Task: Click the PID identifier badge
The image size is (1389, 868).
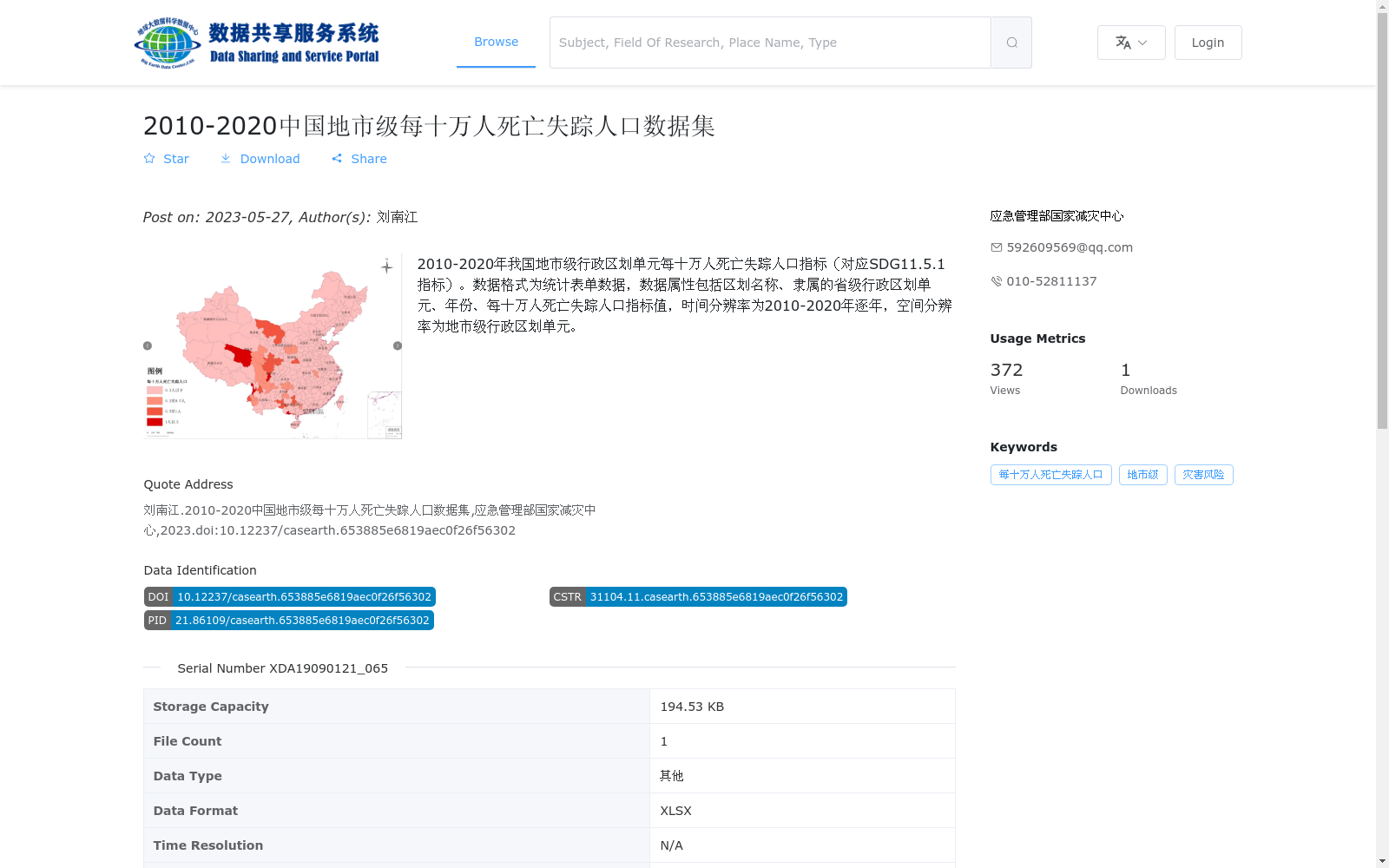Action: [x=288, y=621]
